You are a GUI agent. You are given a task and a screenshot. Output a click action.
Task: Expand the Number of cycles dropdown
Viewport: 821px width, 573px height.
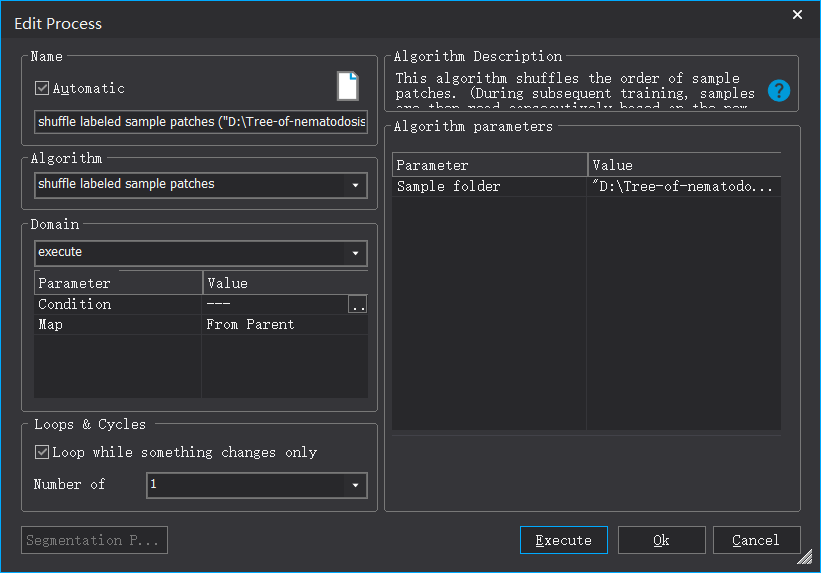(355, 486)
